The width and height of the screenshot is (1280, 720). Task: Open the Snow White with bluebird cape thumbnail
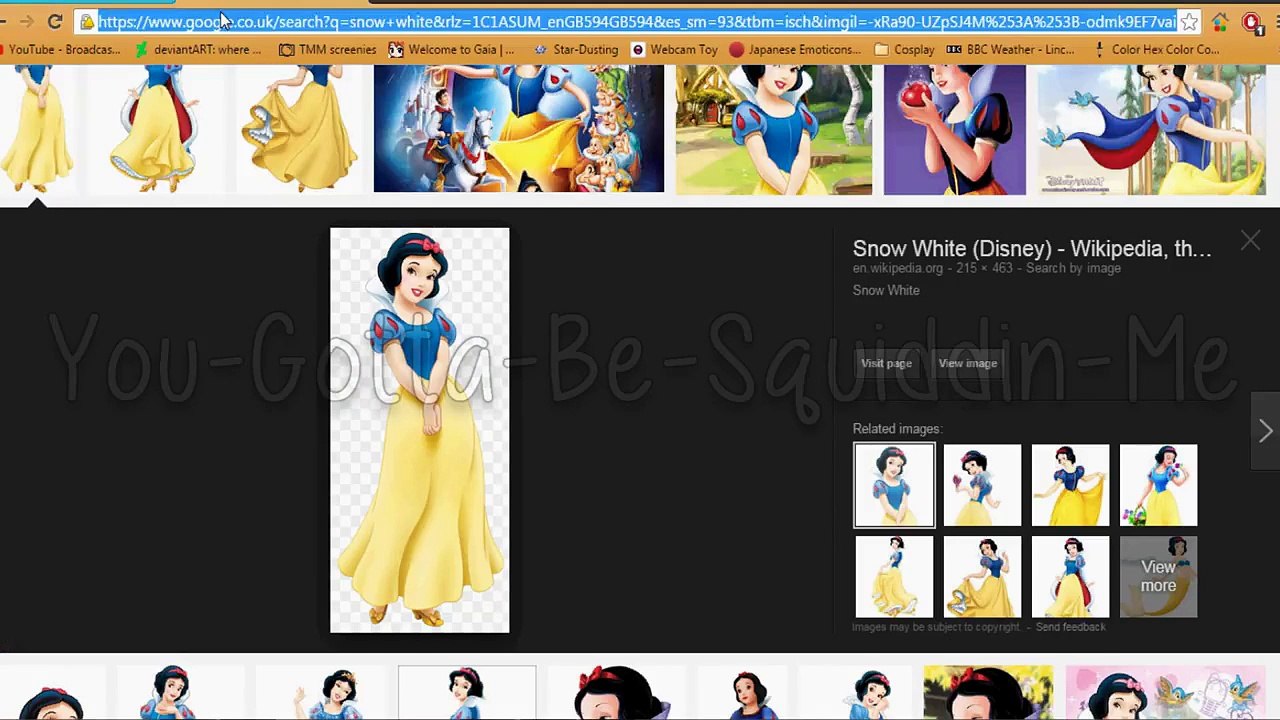(x=1151, y=129)
